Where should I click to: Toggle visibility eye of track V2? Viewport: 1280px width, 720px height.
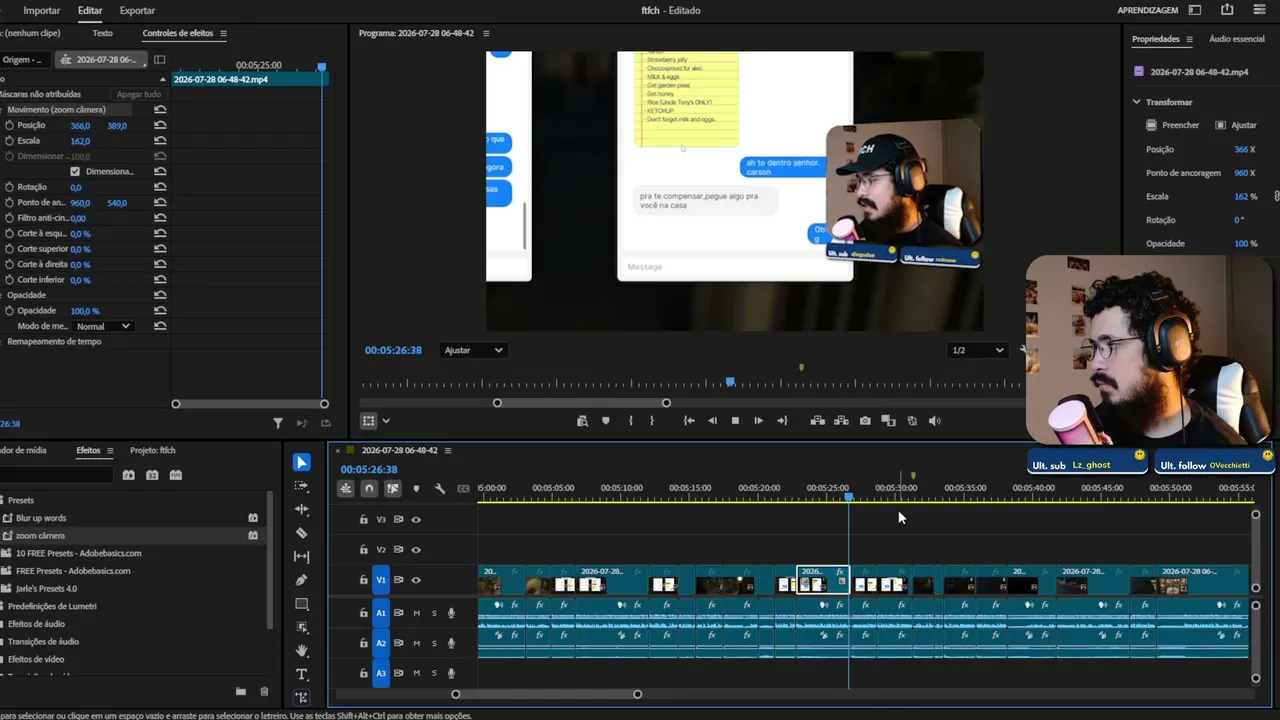(416, 550)
